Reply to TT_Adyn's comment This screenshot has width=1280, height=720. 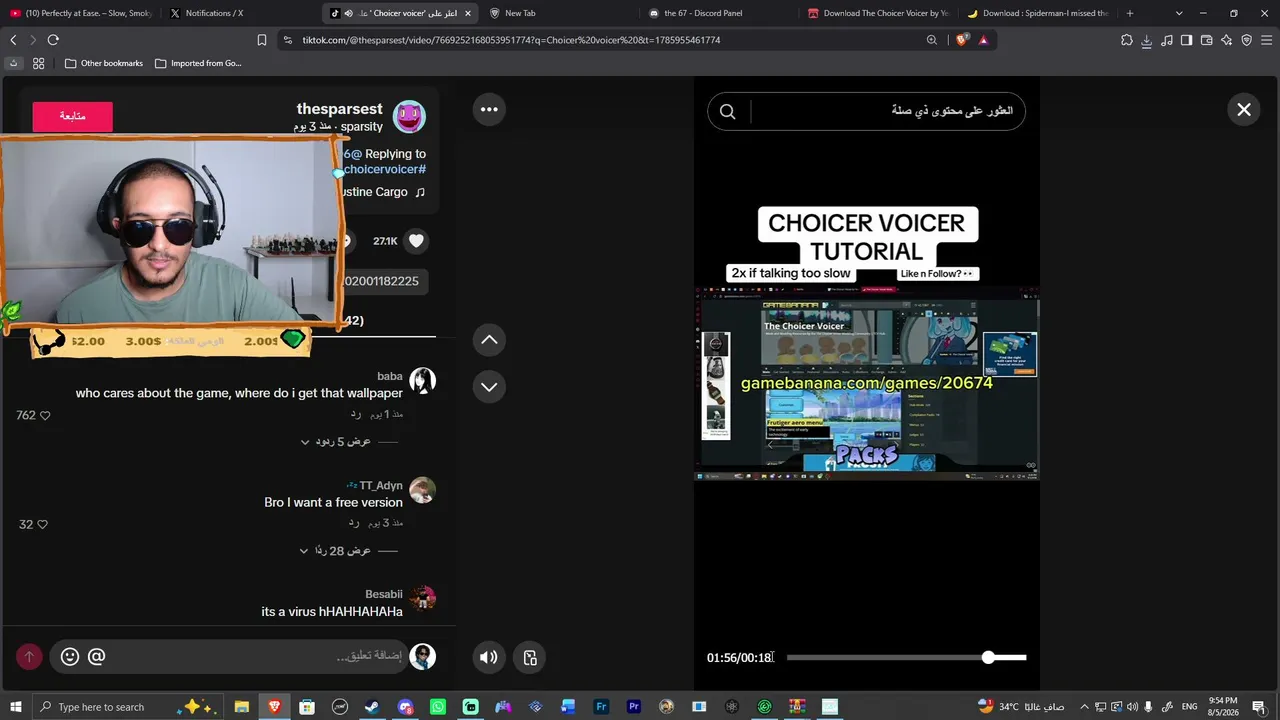pos(355,523)
